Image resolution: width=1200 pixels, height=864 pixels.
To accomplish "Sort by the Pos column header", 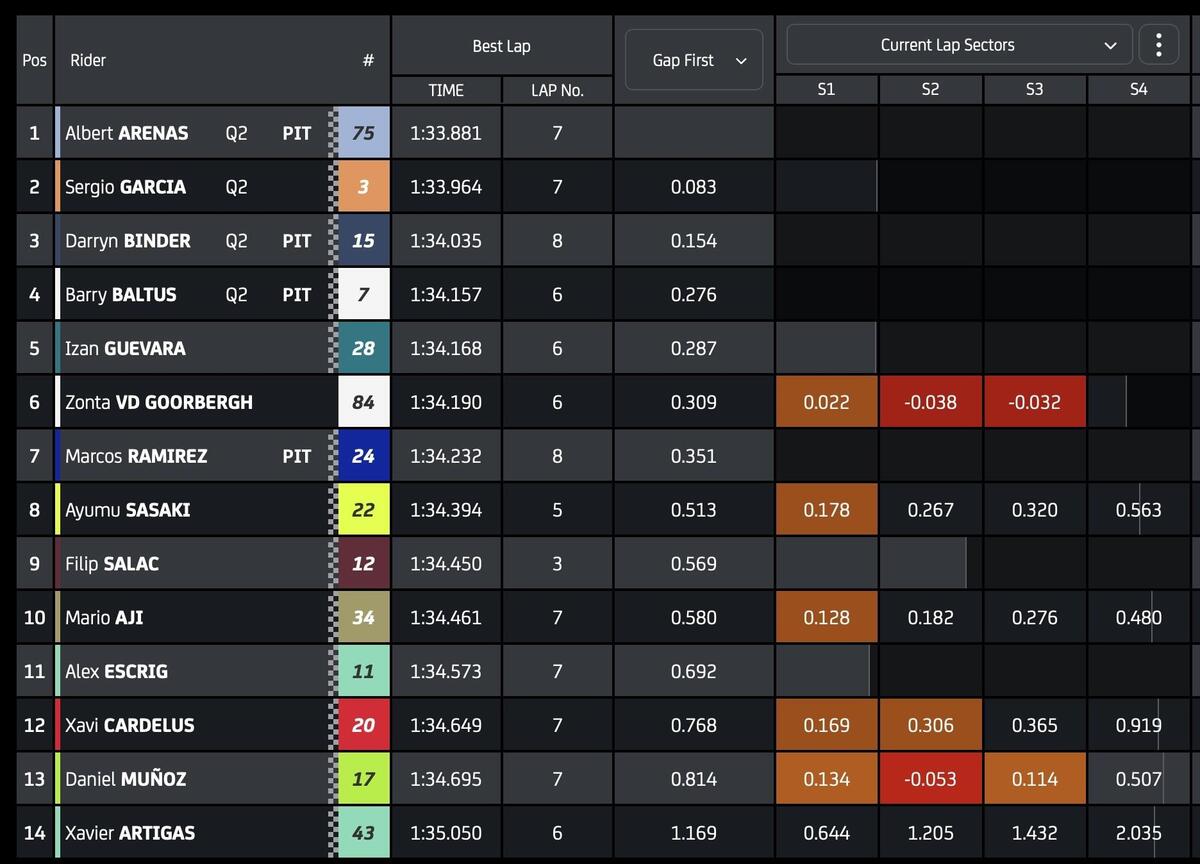I will 34,61.
